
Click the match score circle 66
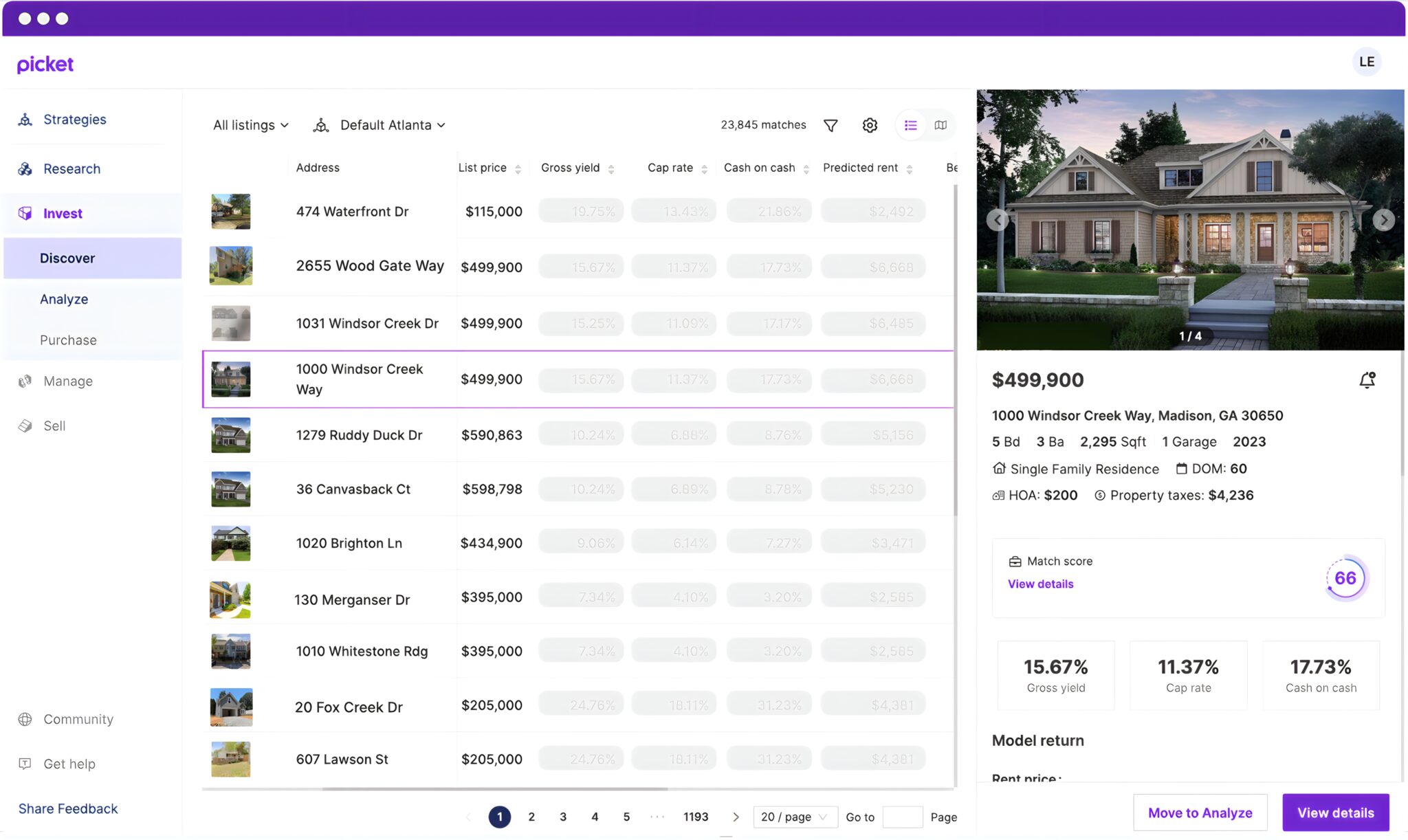tap(1345, 578)
